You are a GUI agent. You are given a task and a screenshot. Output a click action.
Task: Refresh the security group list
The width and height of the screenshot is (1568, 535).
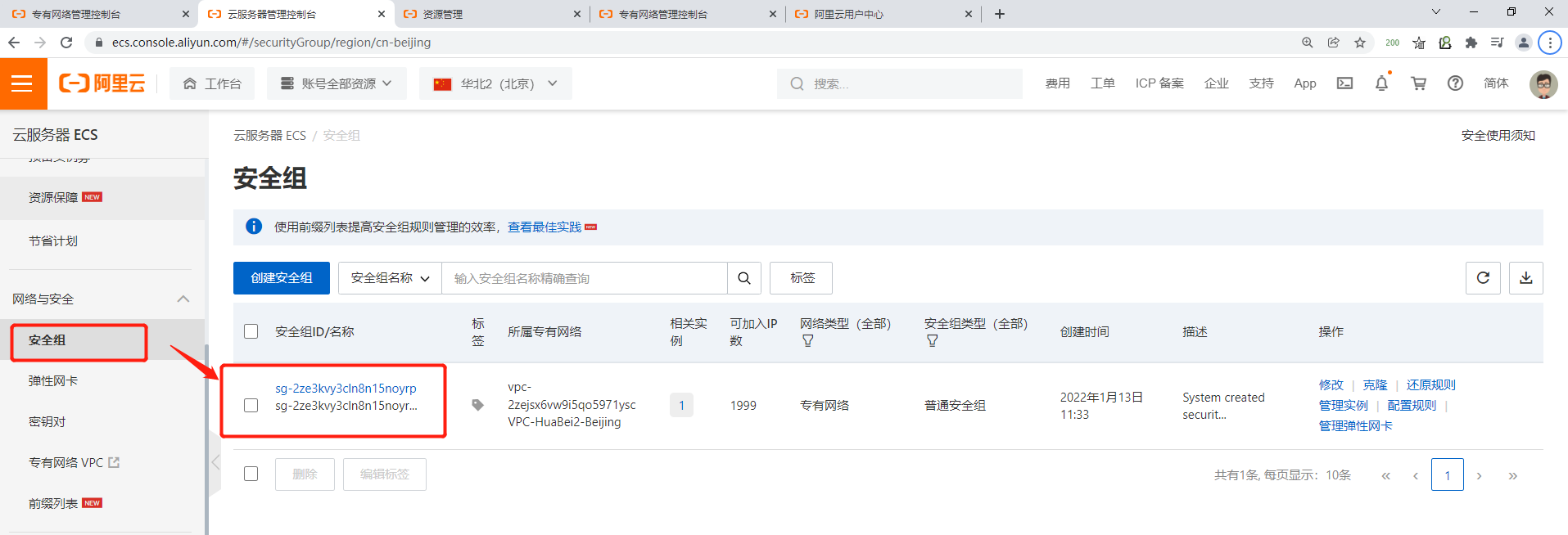[x=1482, y=278]
